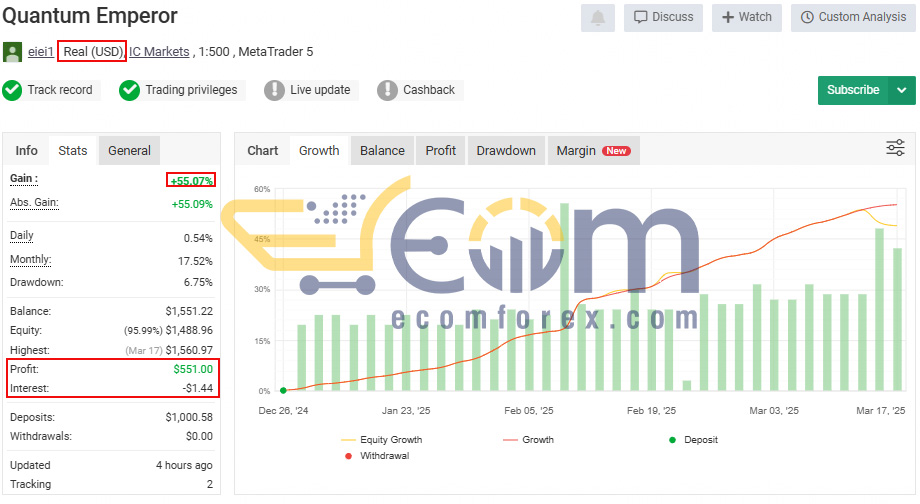The height and width of the screenshot is (504, 920).
Task: Open the Discuss button
Action: (663, 18)
